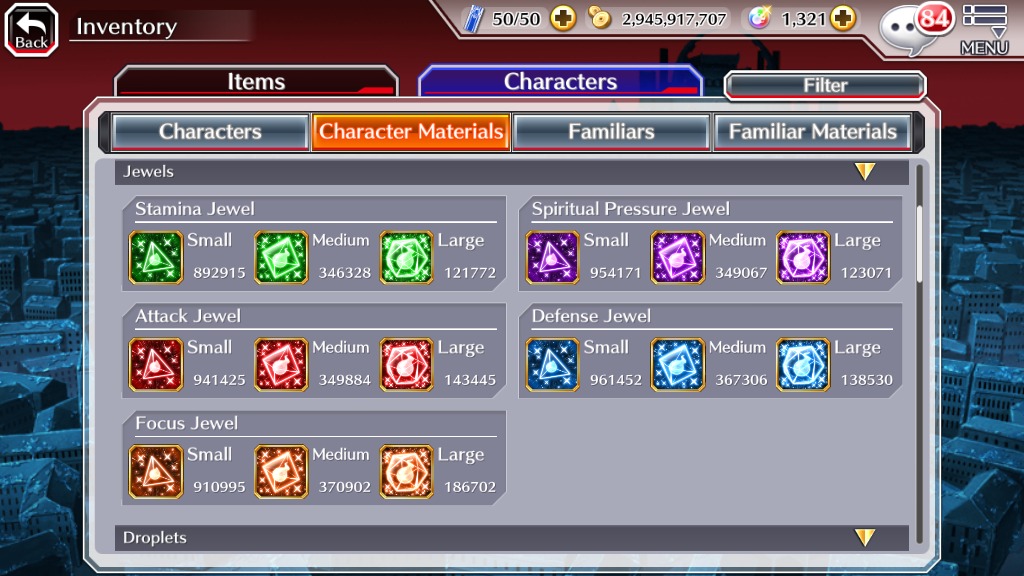Image resolution: width=1024 pixels, height=576 pixels.
Task: Expand the Droplets section arrow
Action: coord(865,537)
